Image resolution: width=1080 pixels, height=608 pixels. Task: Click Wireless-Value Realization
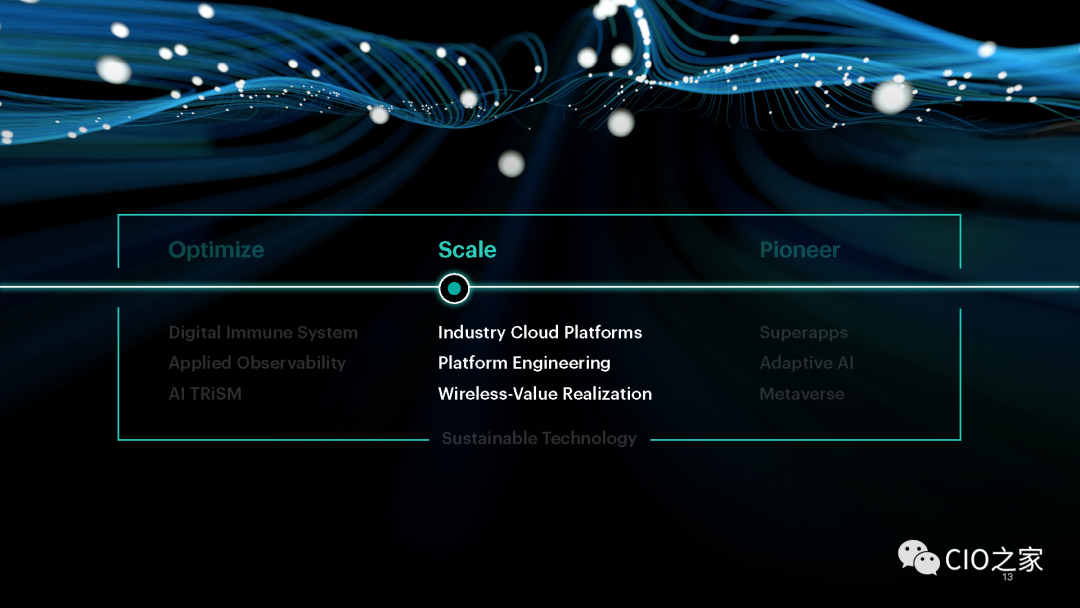545,394
